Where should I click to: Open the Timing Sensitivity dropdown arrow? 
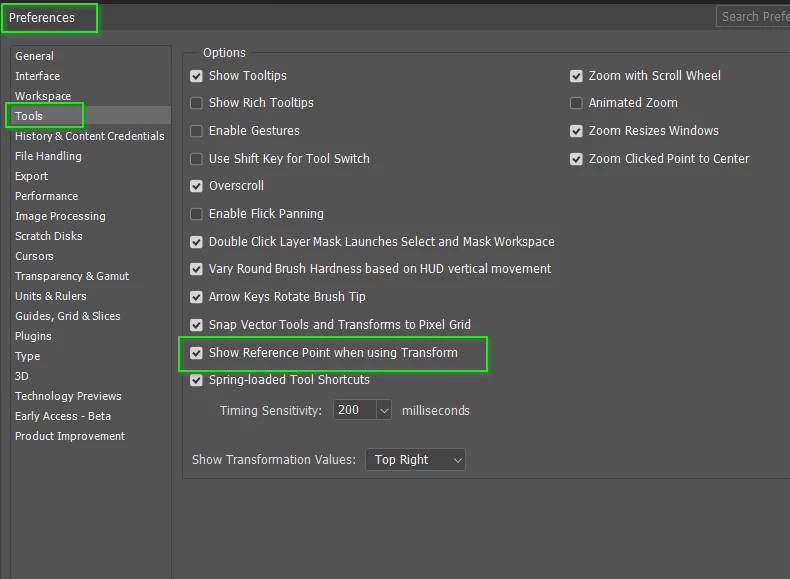[x=384, y=410]
